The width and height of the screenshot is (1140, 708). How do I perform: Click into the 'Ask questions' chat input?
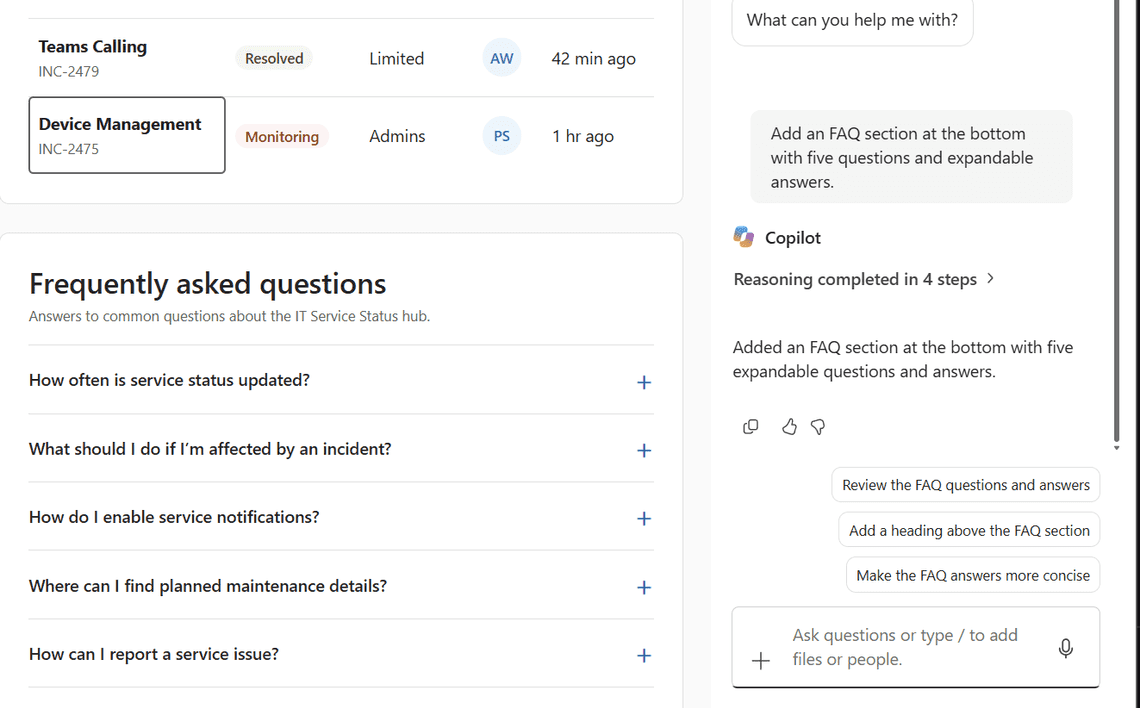(916, 647)
